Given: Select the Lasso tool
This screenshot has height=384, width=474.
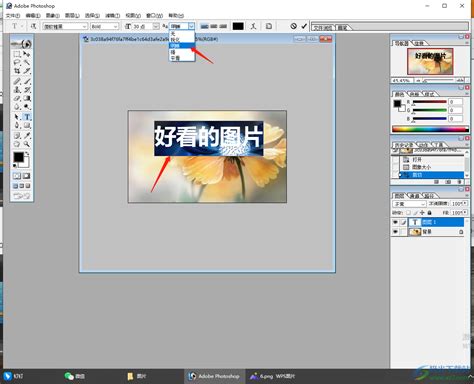Looking at the screenshot, I should 17,62.
